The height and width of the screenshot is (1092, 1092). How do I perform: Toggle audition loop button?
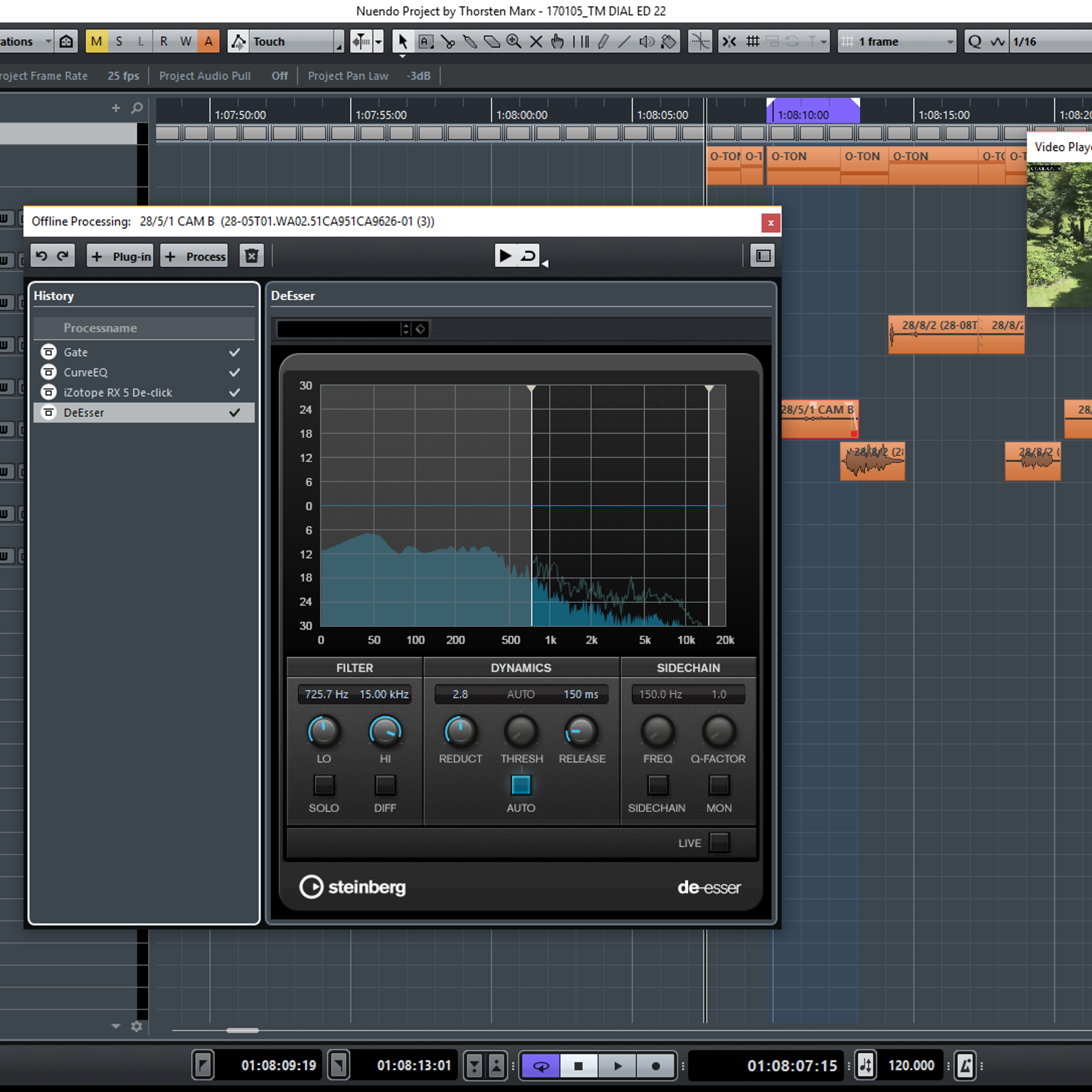[x=528, y=256]
